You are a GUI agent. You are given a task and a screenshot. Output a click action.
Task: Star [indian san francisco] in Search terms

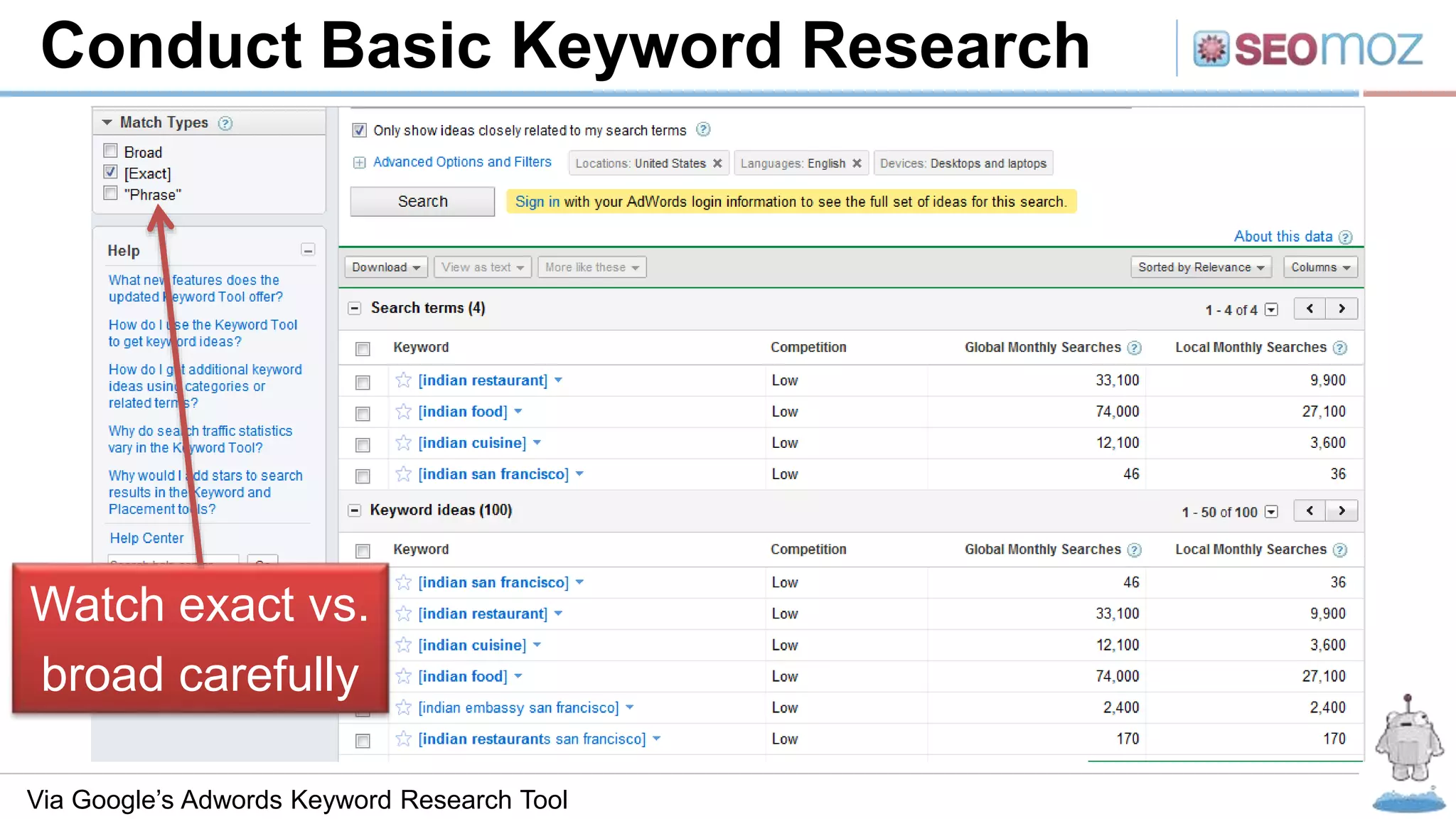[403, 473]
